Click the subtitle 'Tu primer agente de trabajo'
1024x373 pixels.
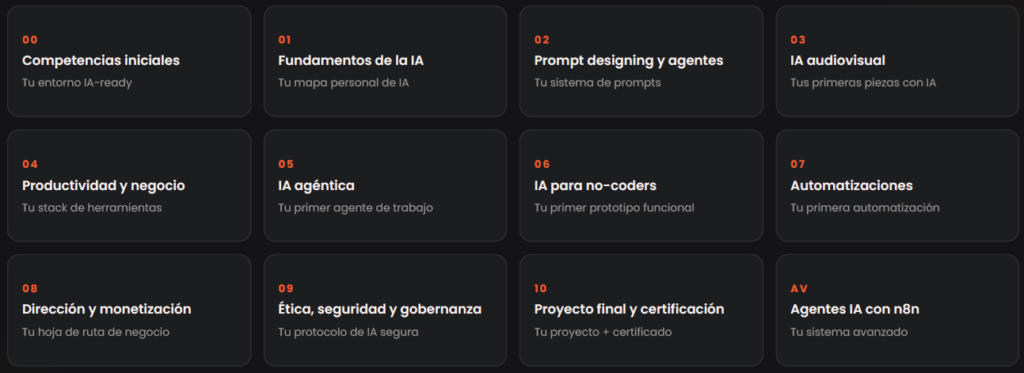pyautogui.click(x=355, y=208)
